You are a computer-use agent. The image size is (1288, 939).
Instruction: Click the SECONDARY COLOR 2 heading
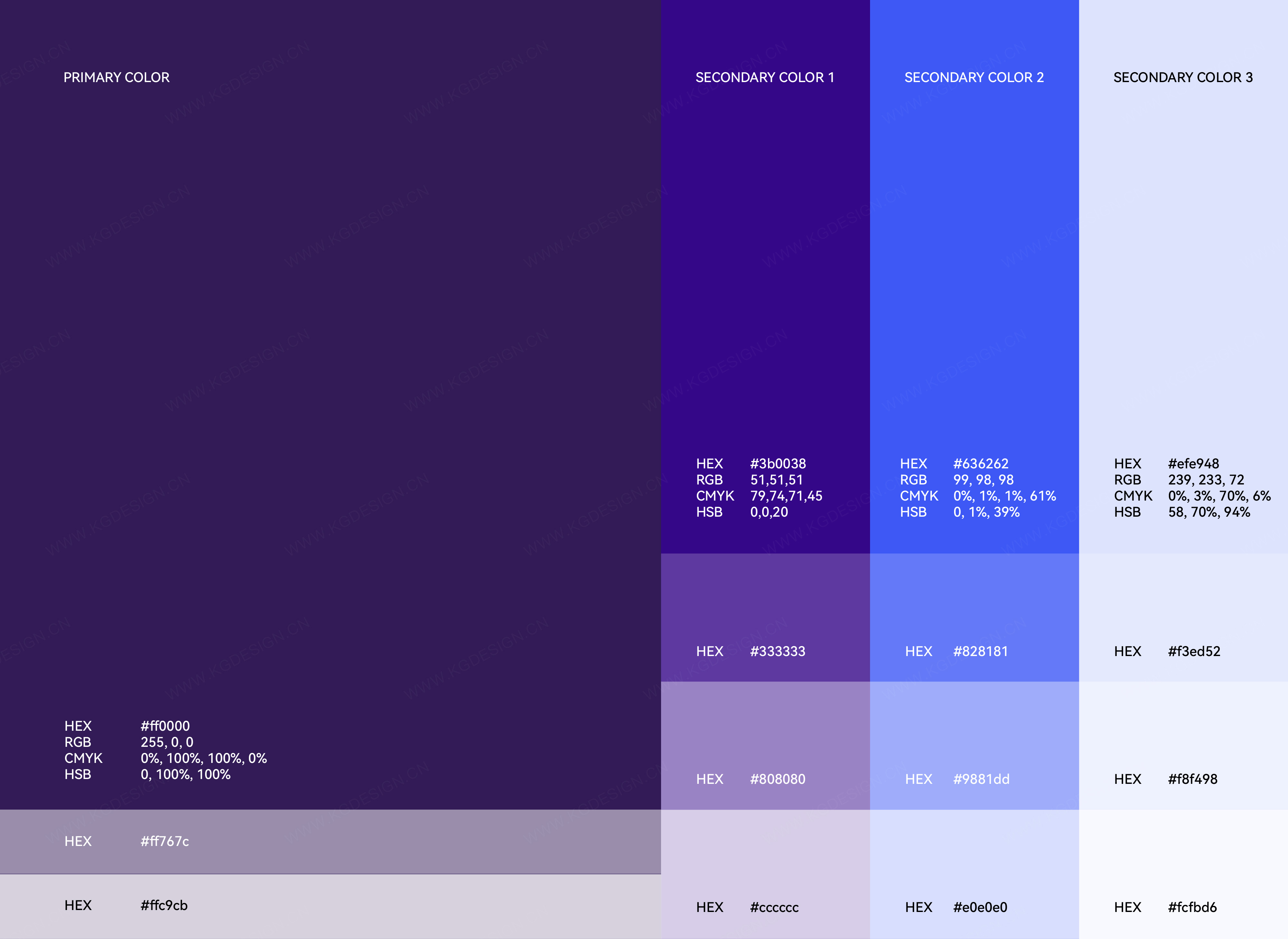pyautogui.click(x=974, y=77)
